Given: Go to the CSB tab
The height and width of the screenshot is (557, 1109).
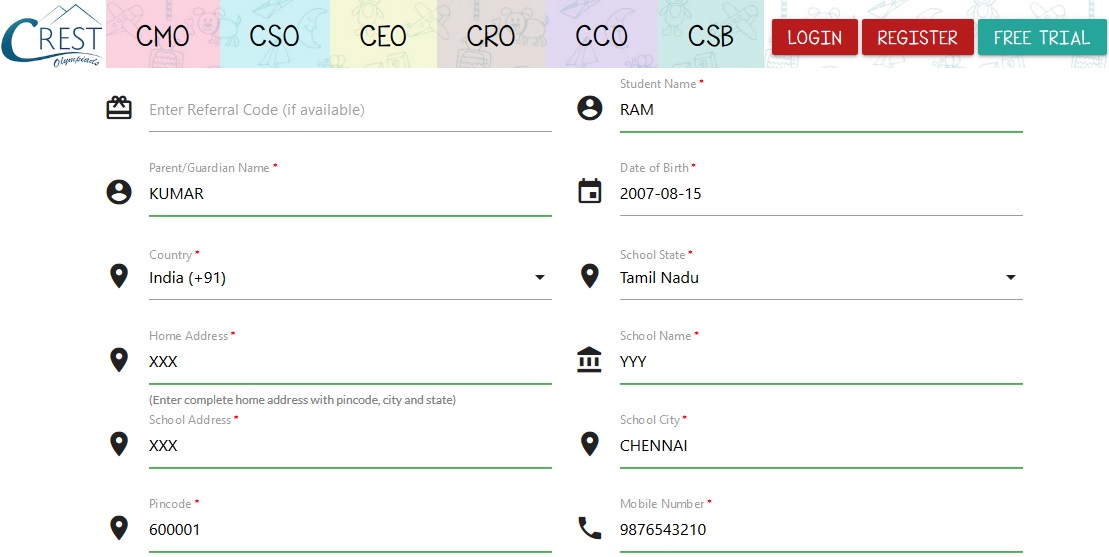Looking at the screenshot, I should point(711,36).
